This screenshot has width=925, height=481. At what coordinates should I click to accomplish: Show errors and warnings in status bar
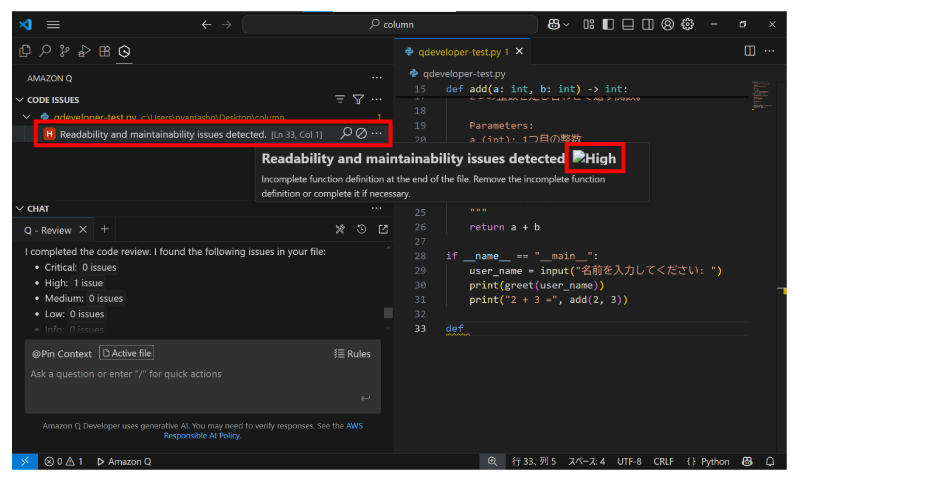coord(64,462)
